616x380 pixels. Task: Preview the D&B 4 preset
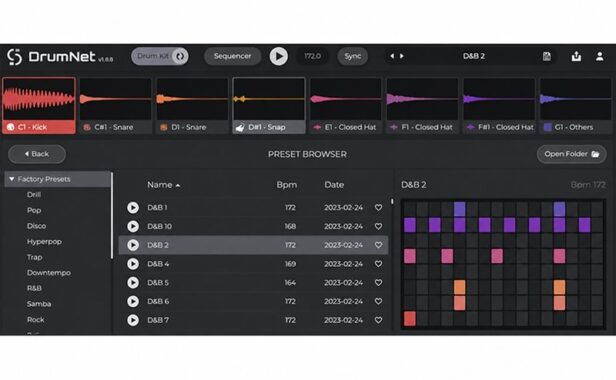133,264
